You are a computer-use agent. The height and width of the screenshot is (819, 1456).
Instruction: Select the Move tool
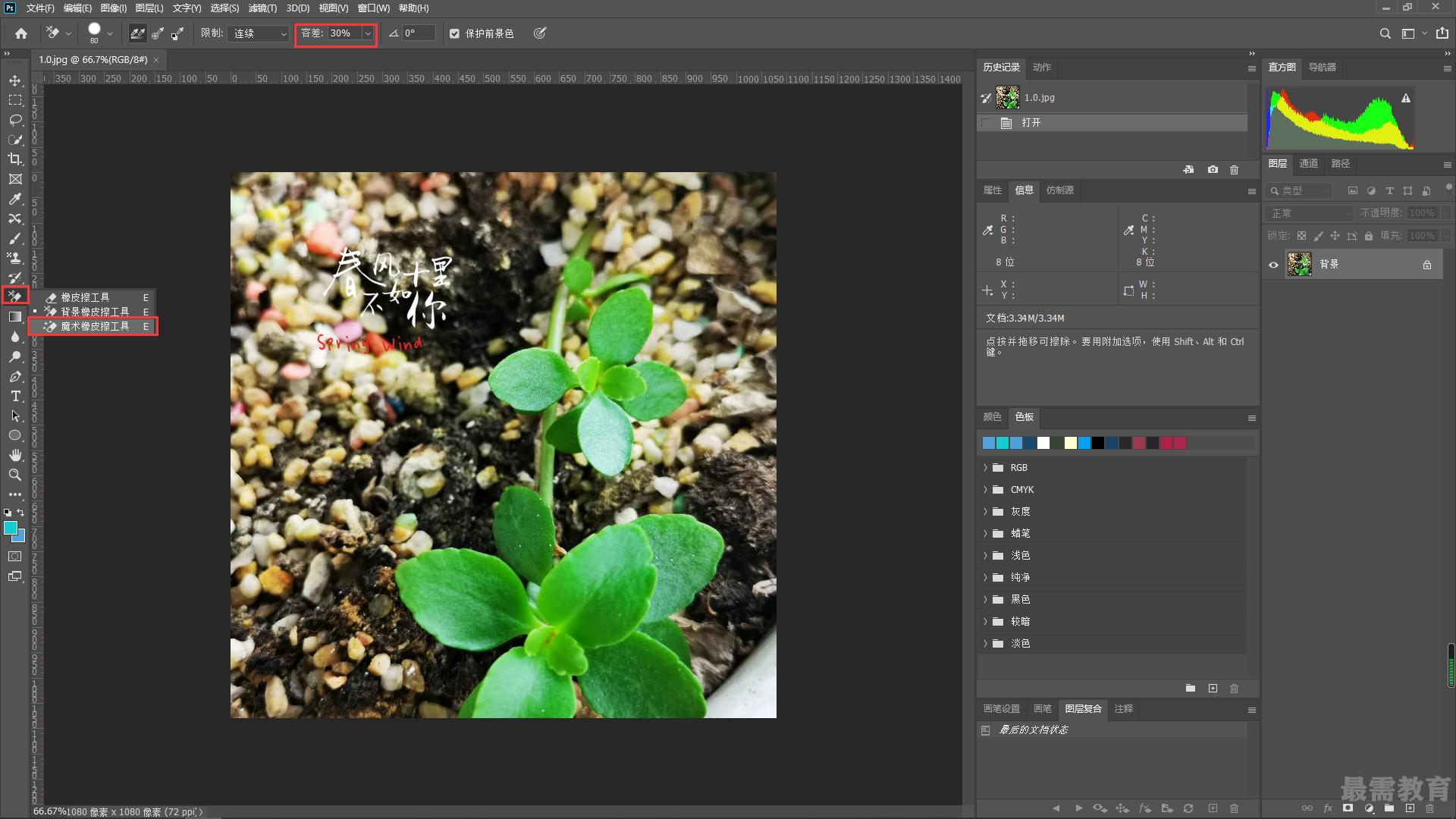coord(15,80)
